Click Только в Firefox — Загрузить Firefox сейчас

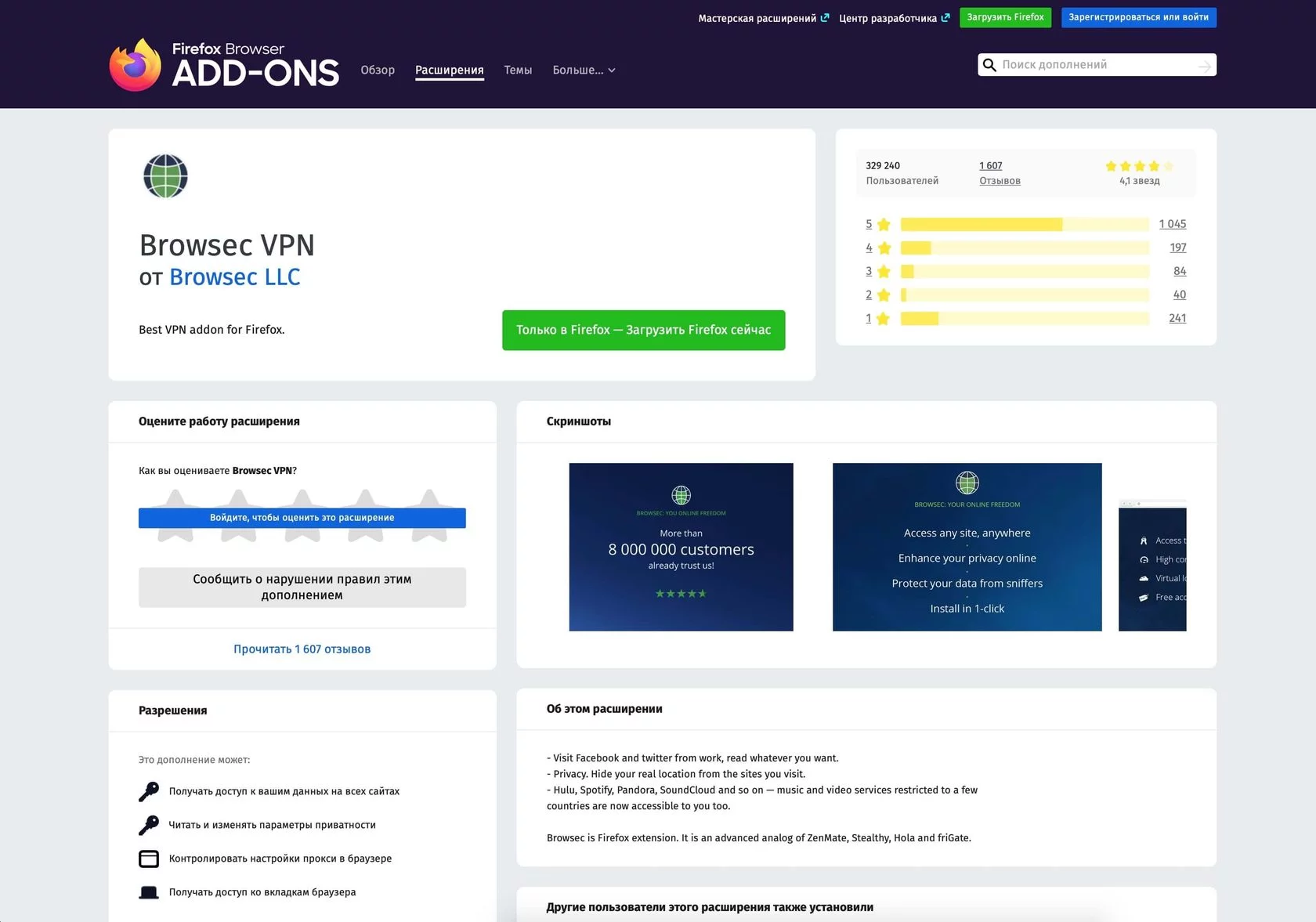(643, 331)
